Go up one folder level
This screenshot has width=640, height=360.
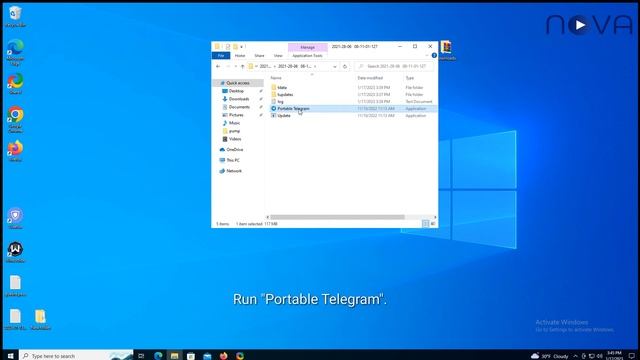pyautogui.click(x=242, y=66)
